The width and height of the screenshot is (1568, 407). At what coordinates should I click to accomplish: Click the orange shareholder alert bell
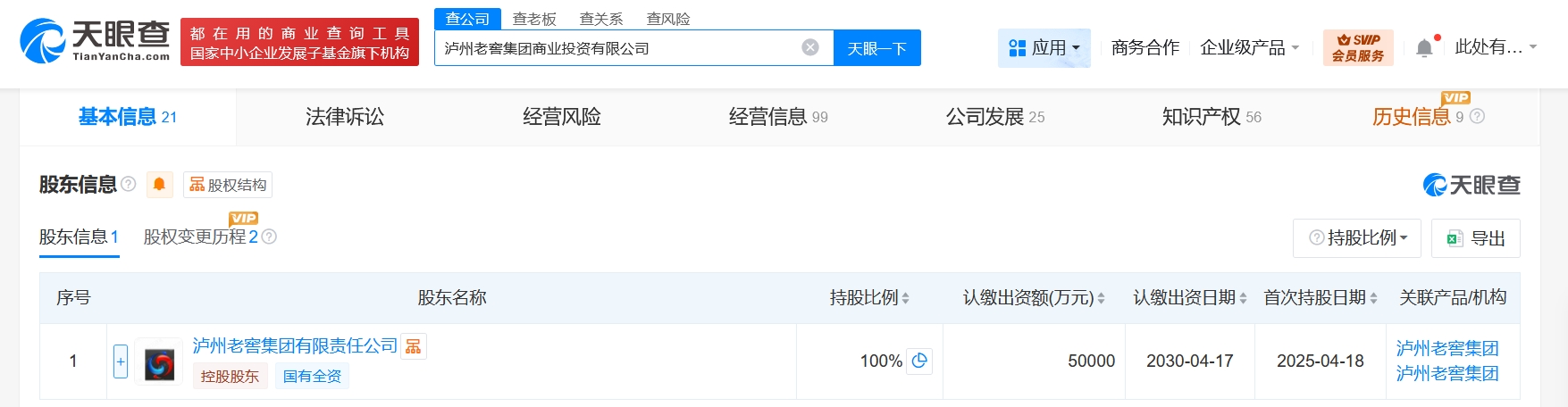coord(159,185)
